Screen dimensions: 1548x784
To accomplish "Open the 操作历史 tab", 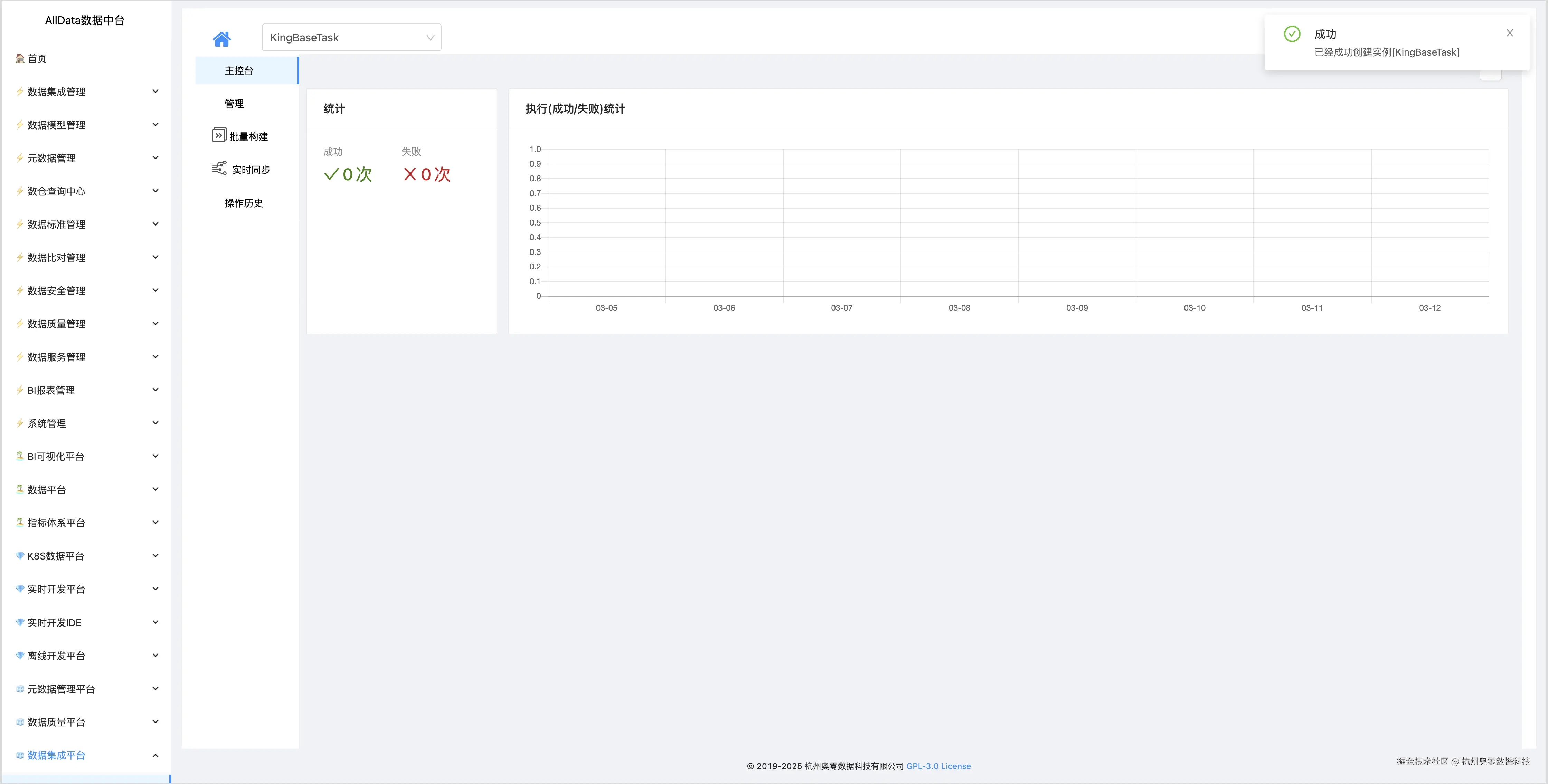I will pos(243,203).
